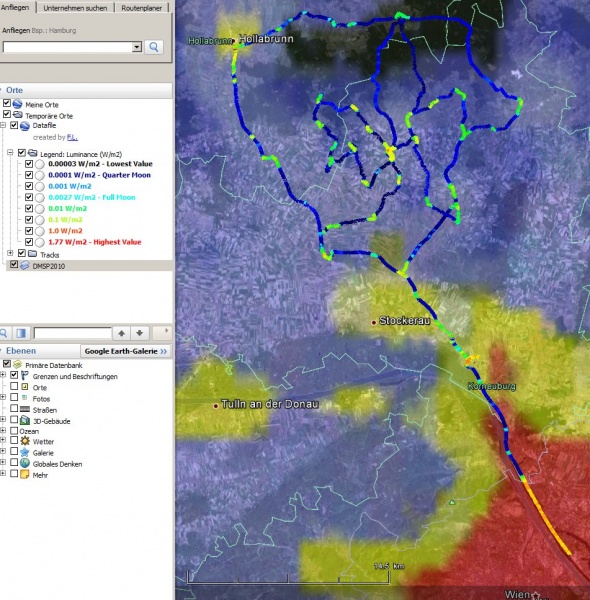Click the 0.00003 W/m2 placemark circle icon

40,165
